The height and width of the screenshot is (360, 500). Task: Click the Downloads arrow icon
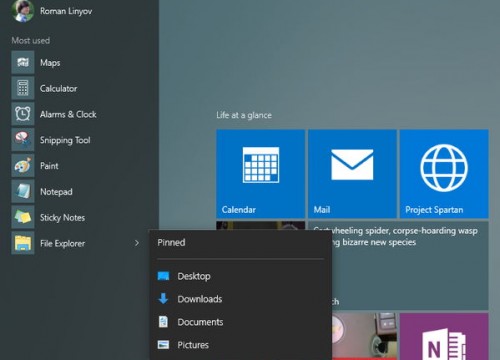click(x=163, y=299)
